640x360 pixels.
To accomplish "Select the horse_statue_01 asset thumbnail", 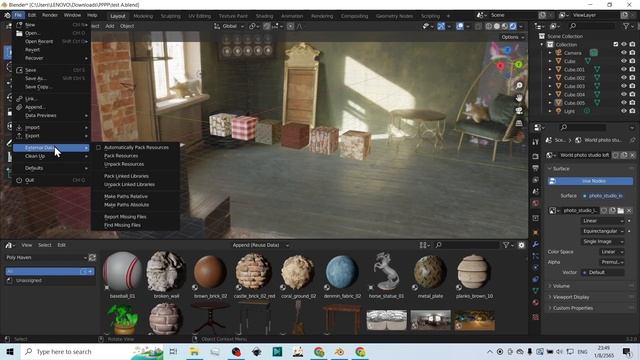I will coord(386,275).
